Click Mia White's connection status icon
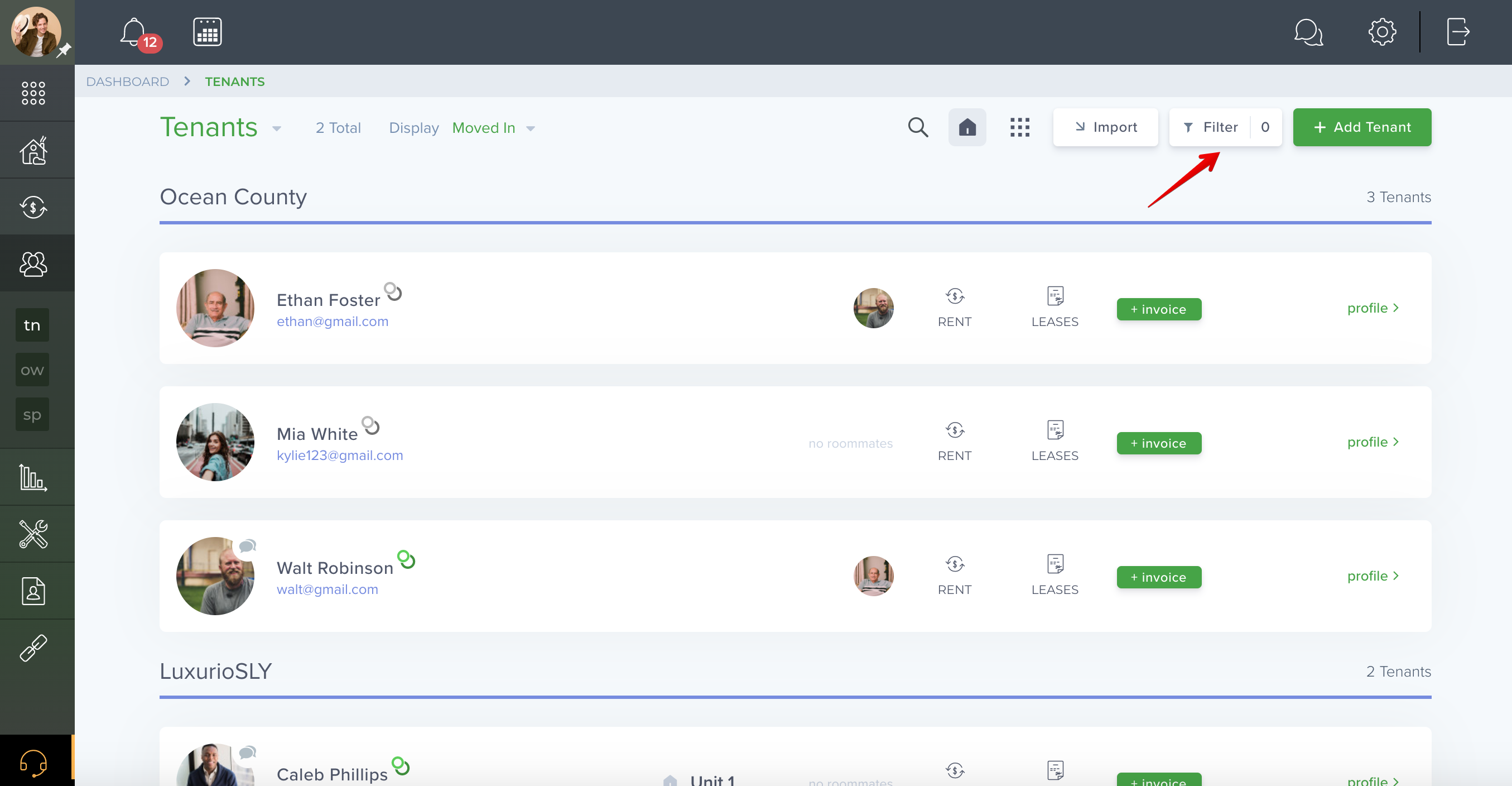This screenshot has width=1512, height=786. click(x=370, y=425)
